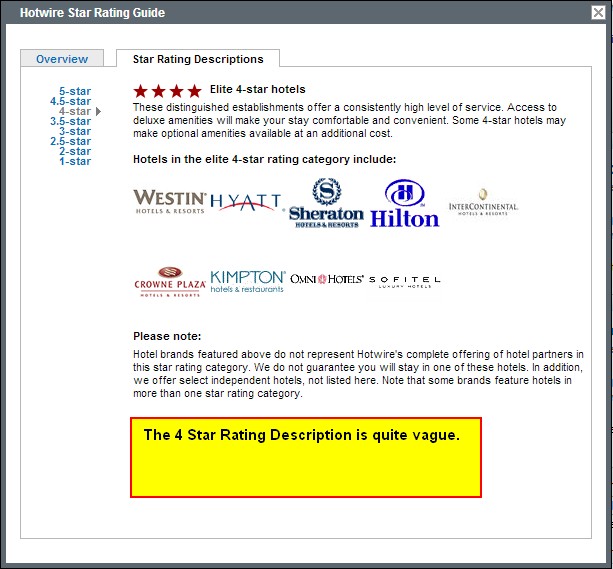Image resolution: width=613 pixels, height=569 pixels.
Task: Show the 3-star rating description
Action: point(75,131)
